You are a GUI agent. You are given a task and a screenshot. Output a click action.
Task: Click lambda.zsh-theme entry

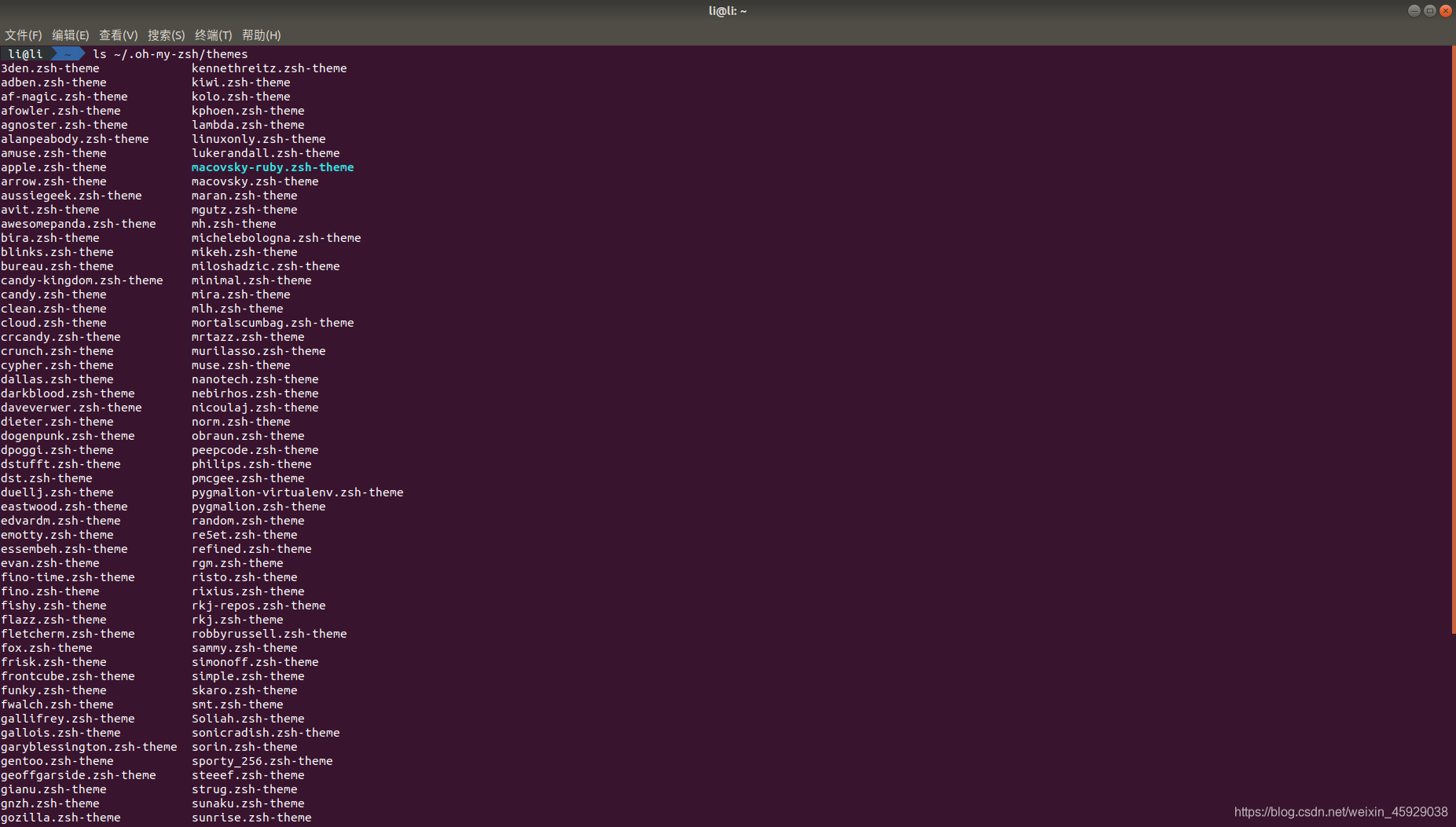(x=248, y=125)
